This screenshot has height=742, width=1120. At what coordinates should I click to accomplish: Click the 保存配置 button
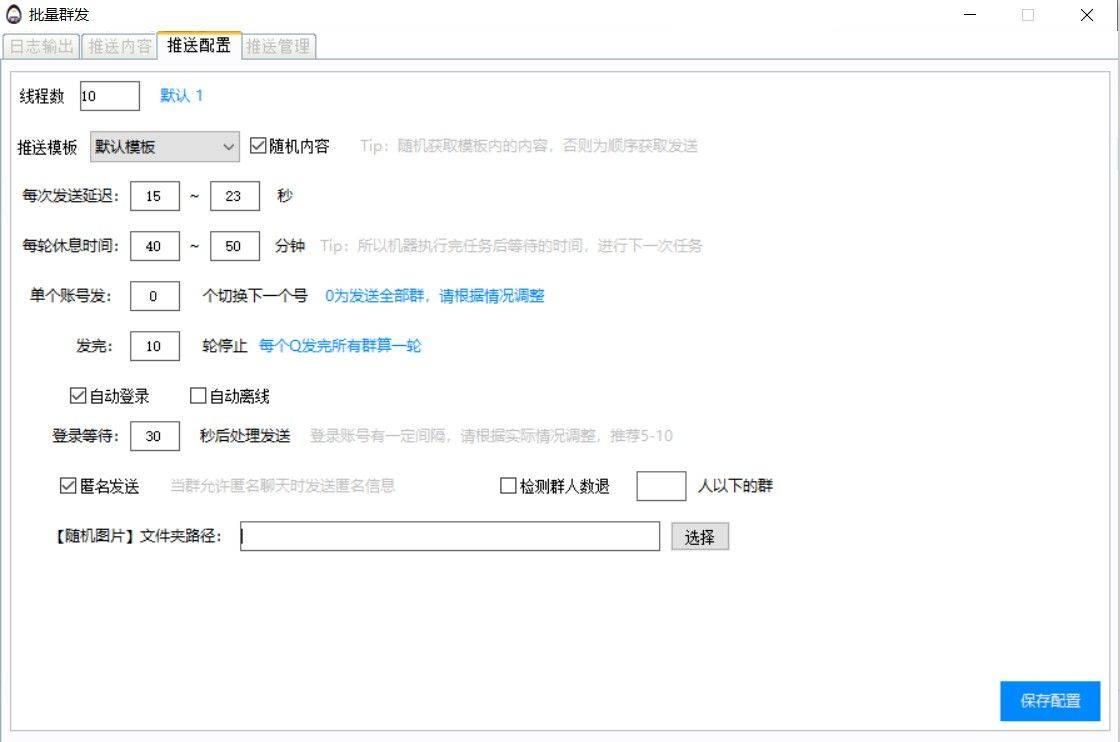pos(1050,701)
